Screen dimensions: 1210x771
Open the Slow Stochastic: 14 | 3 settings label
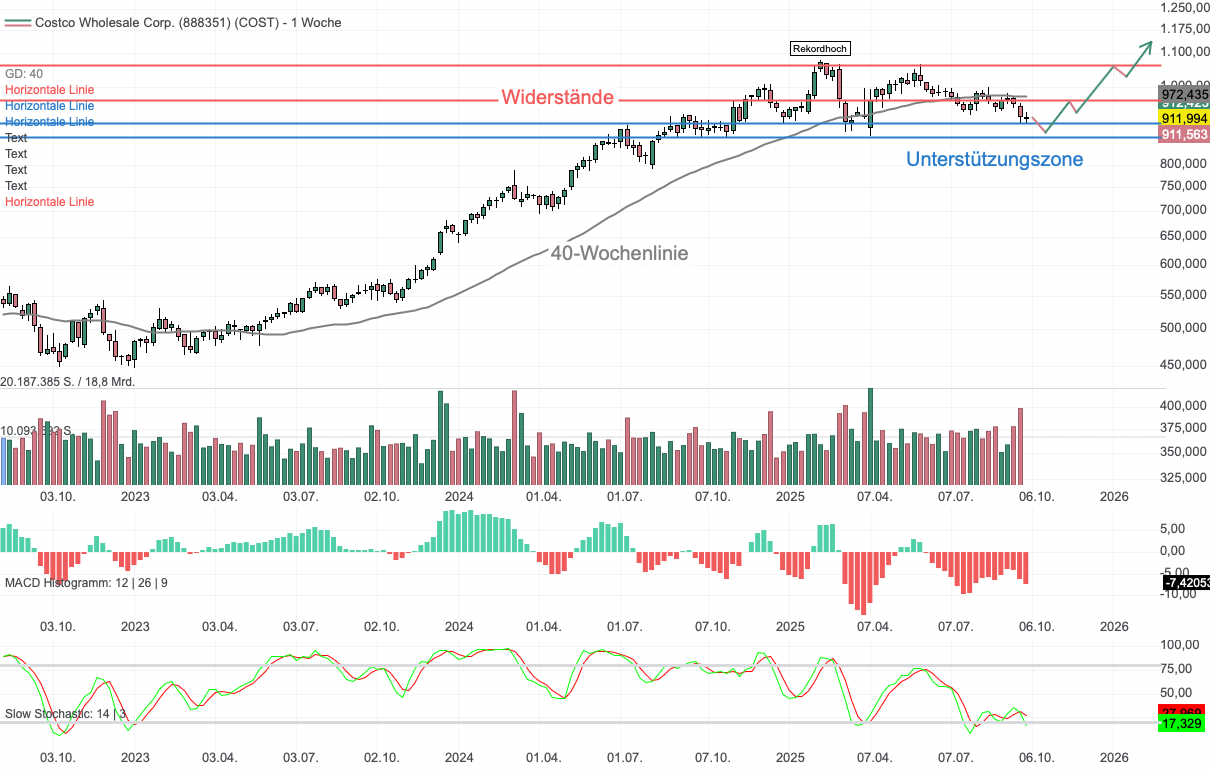pos(65,713)
